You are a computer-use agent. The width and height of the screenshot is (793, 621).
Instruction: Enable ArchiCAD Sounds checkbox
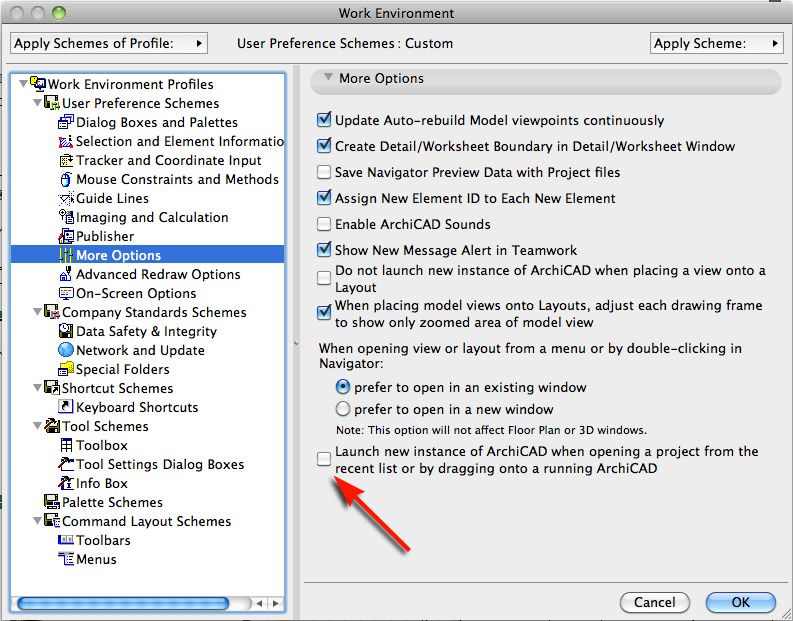[x=324, y=224]
